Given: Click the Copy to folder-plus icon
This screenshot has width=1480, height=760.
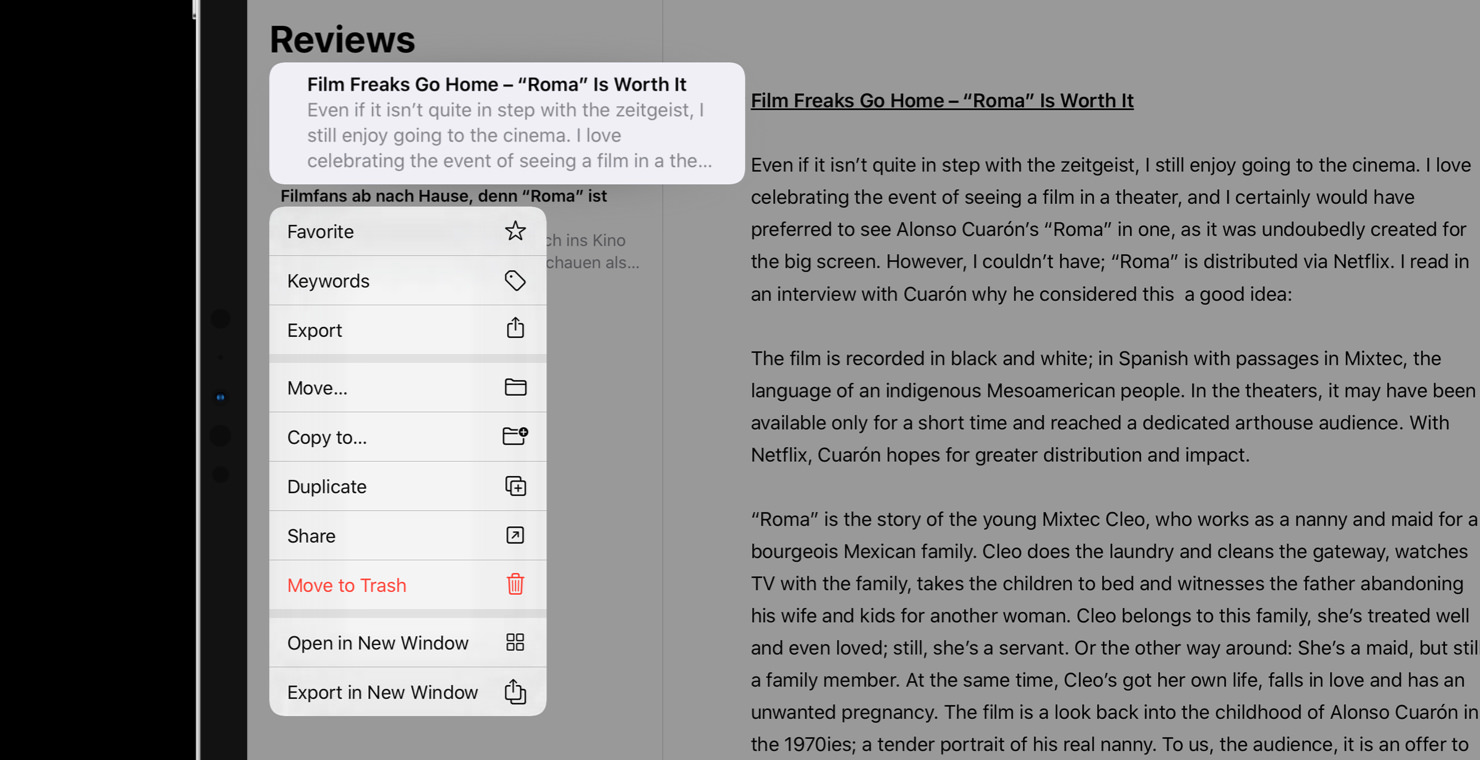Looking at the screenshot, I should (x=515, y=436).
